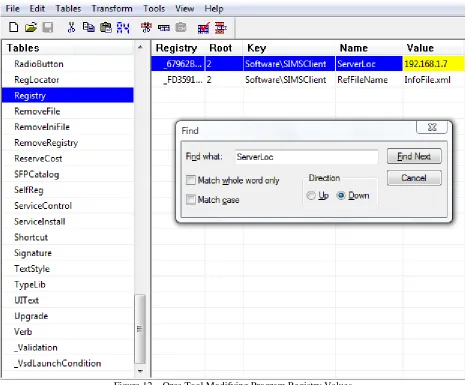Open the Tools menu

pos(154,8)
